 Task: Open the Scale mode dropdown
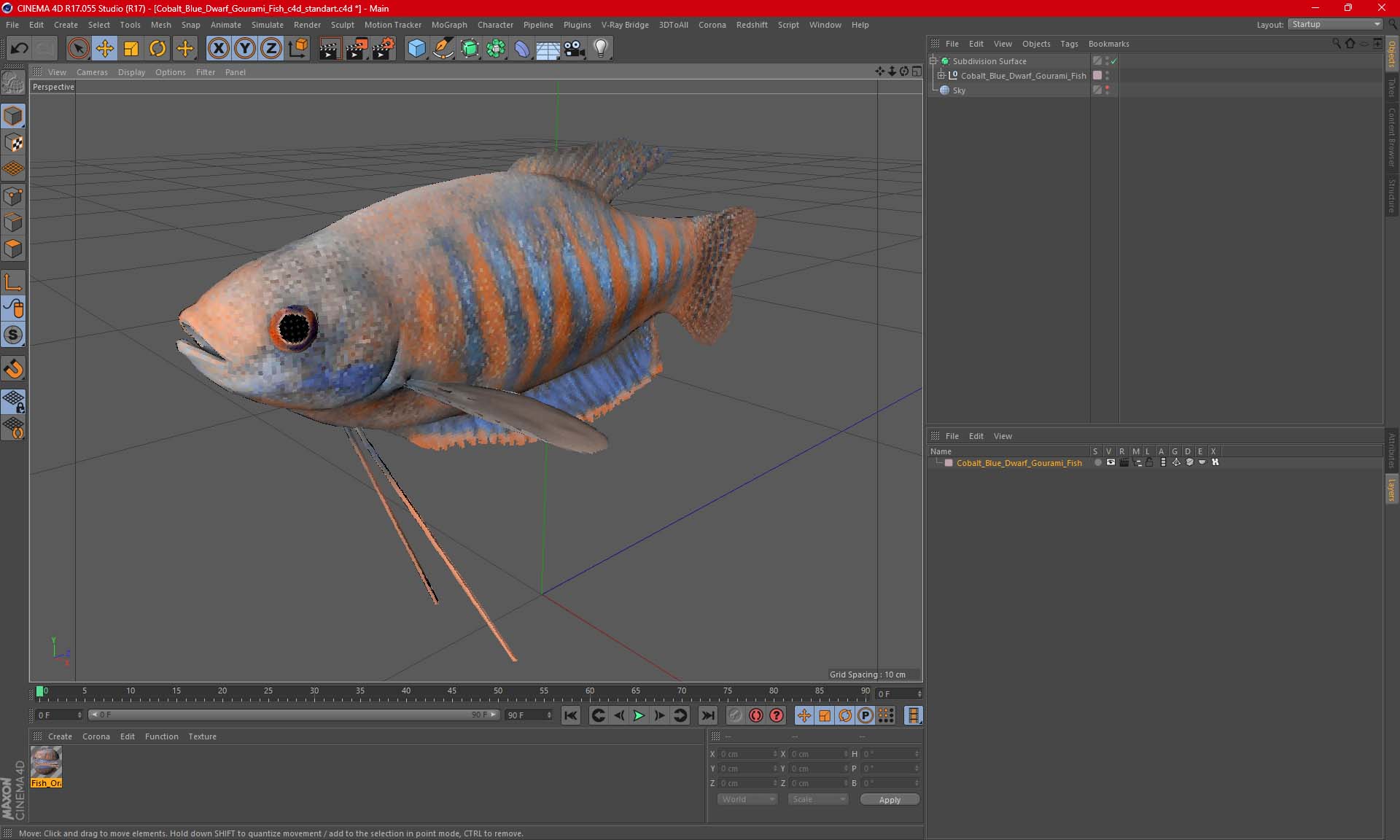(818, 799)
